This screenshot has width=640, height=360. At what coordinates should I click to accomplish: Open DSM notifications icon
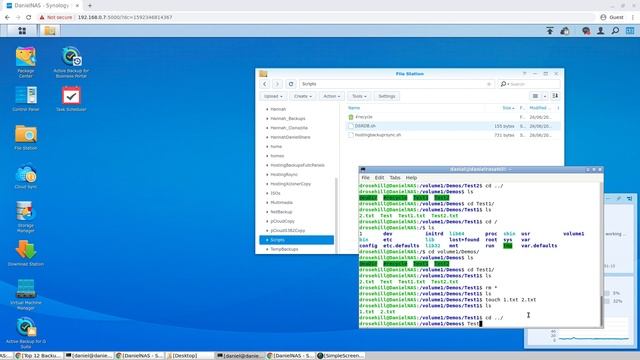(586, 31)
